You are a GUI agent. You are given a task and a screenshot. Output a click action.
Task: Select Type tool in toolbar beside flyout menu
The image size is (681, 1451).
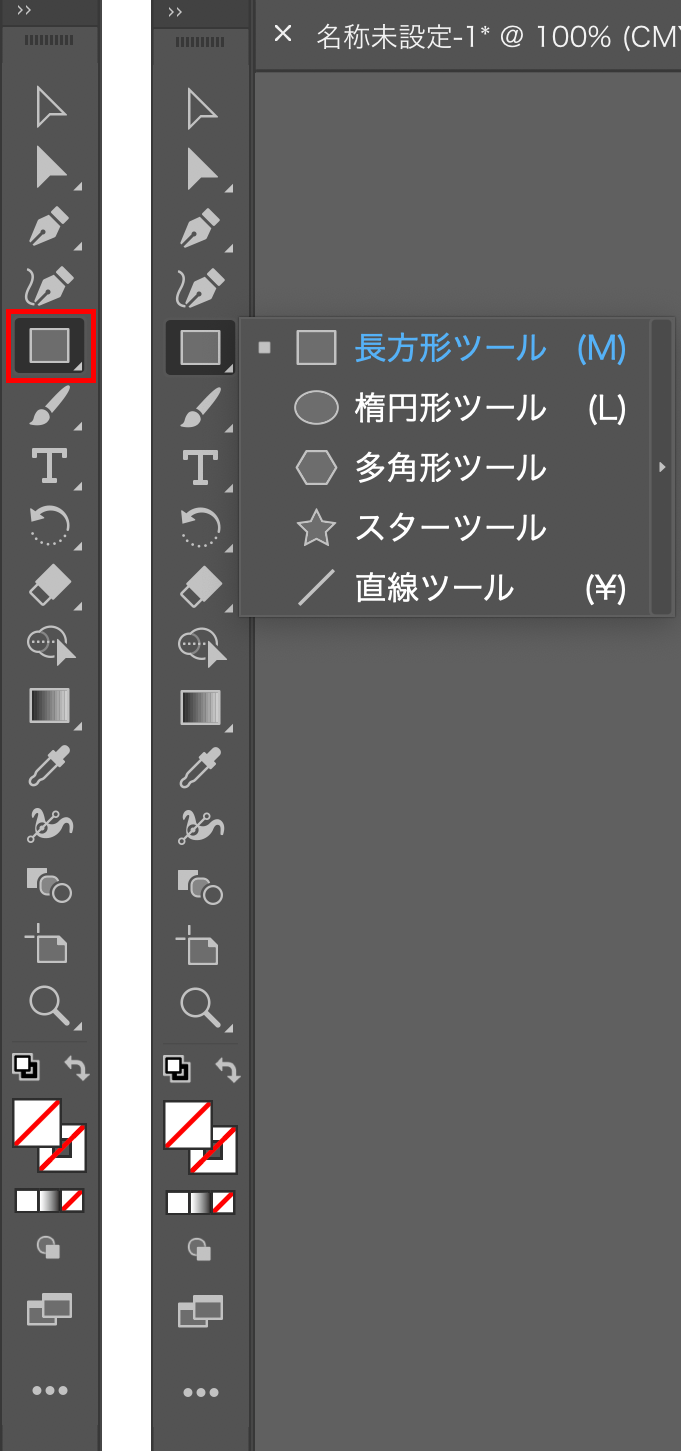click(x=201, y=466)
